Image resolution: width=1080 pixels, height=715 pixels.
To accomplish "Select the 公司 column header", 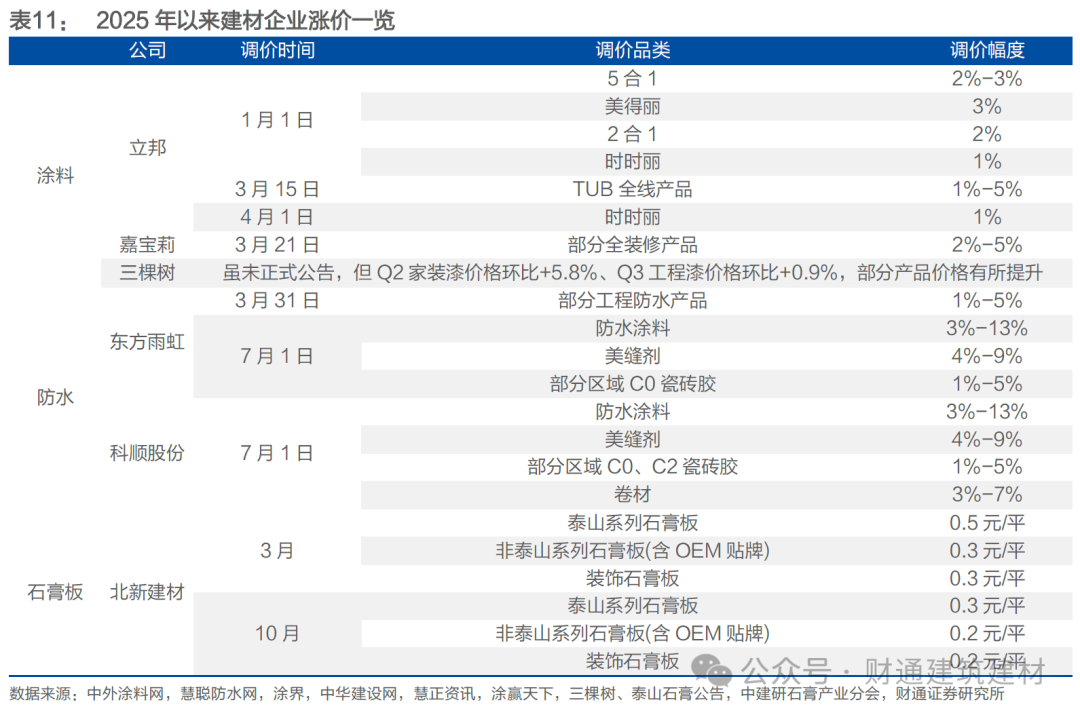I will [147, 50].
